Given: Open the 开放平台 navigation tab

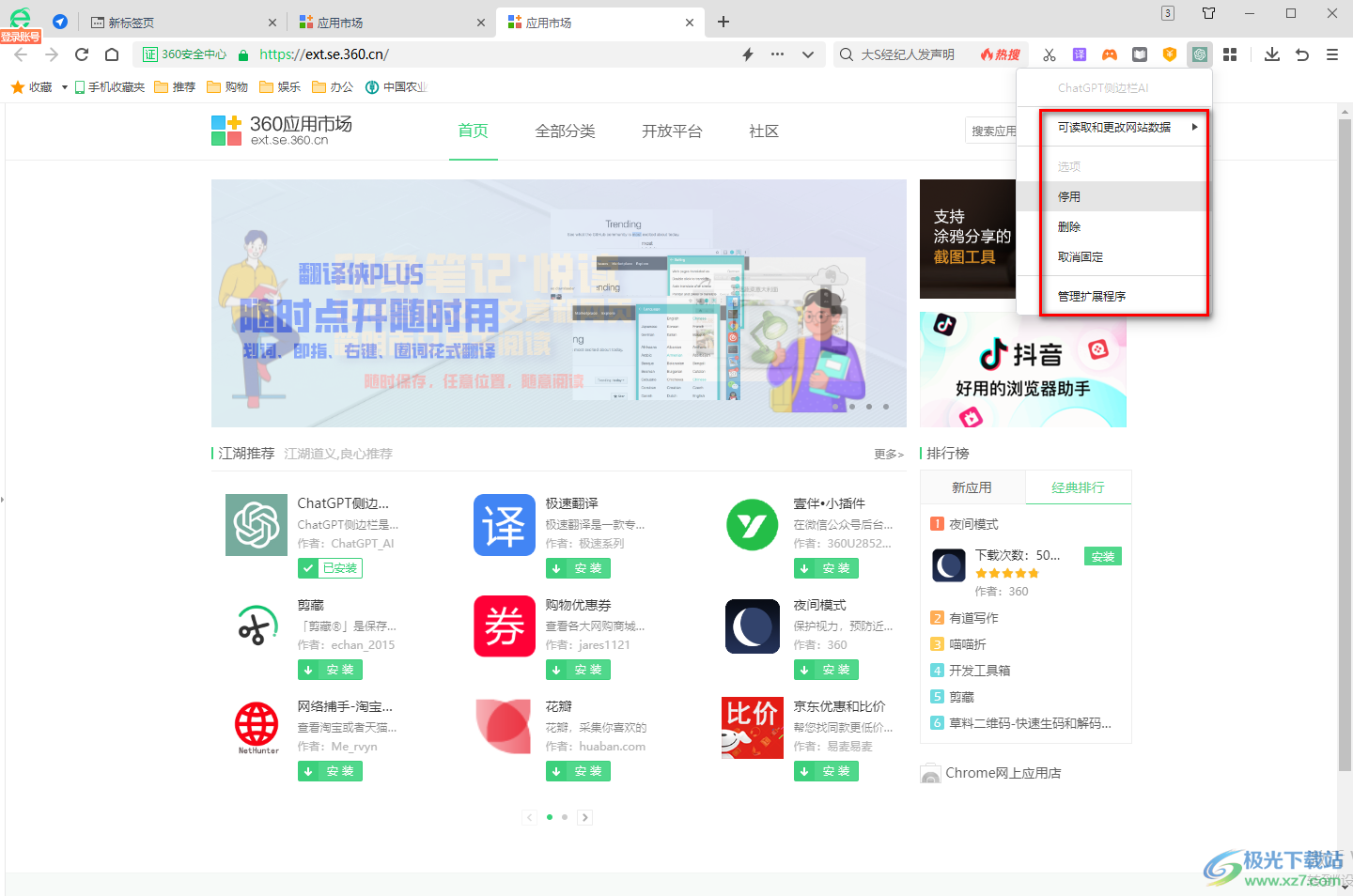Looking at the screenshot, I should tap(672, 131).
